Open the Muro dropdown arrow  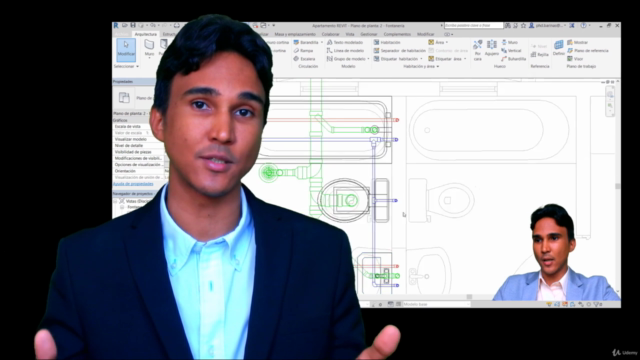click(149, 58)
